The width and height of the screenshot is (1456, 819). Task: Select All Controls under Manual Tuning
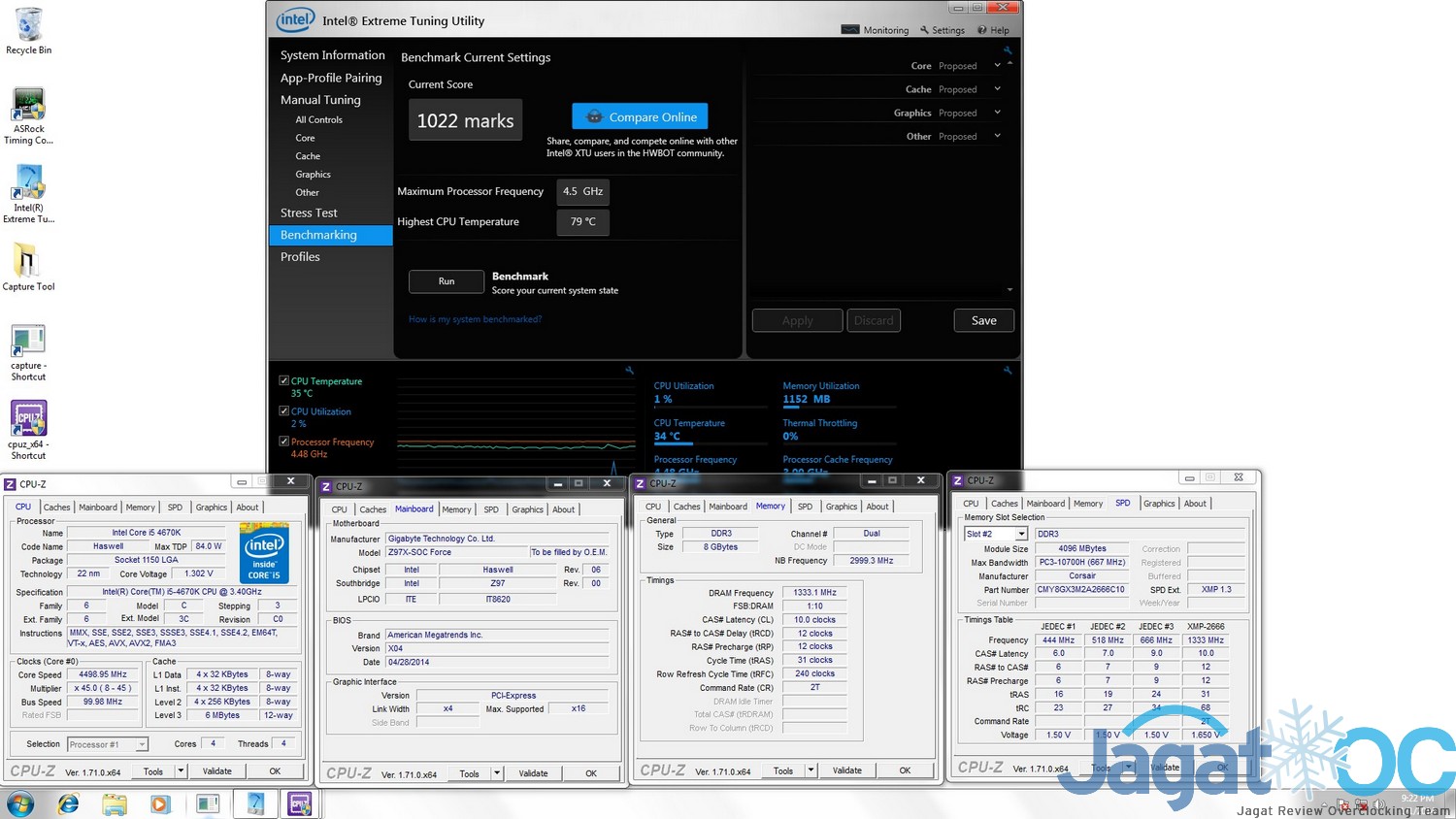coord(318,119)
